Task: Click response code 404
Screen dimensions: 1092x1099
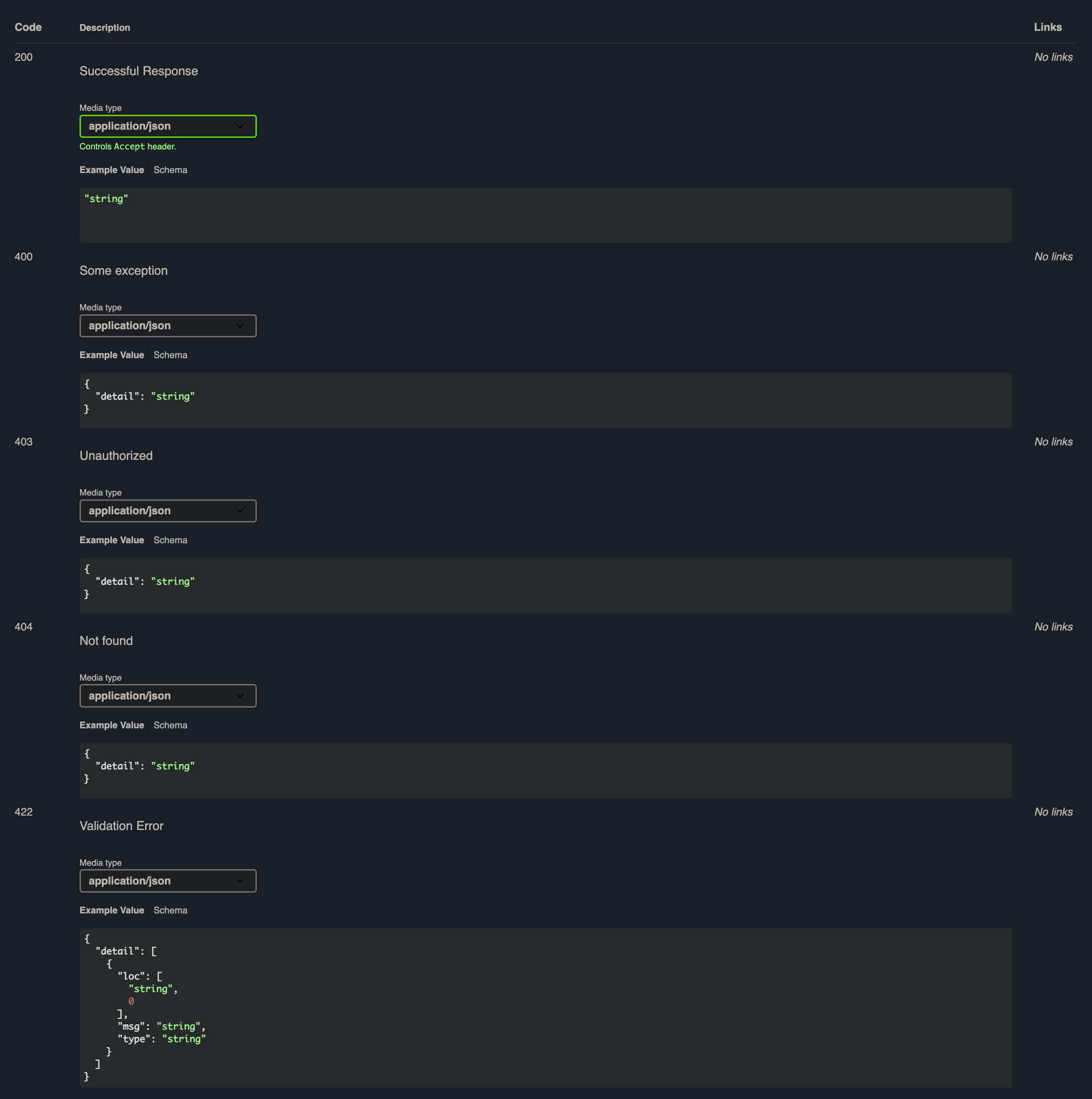Action: [23, 627]
